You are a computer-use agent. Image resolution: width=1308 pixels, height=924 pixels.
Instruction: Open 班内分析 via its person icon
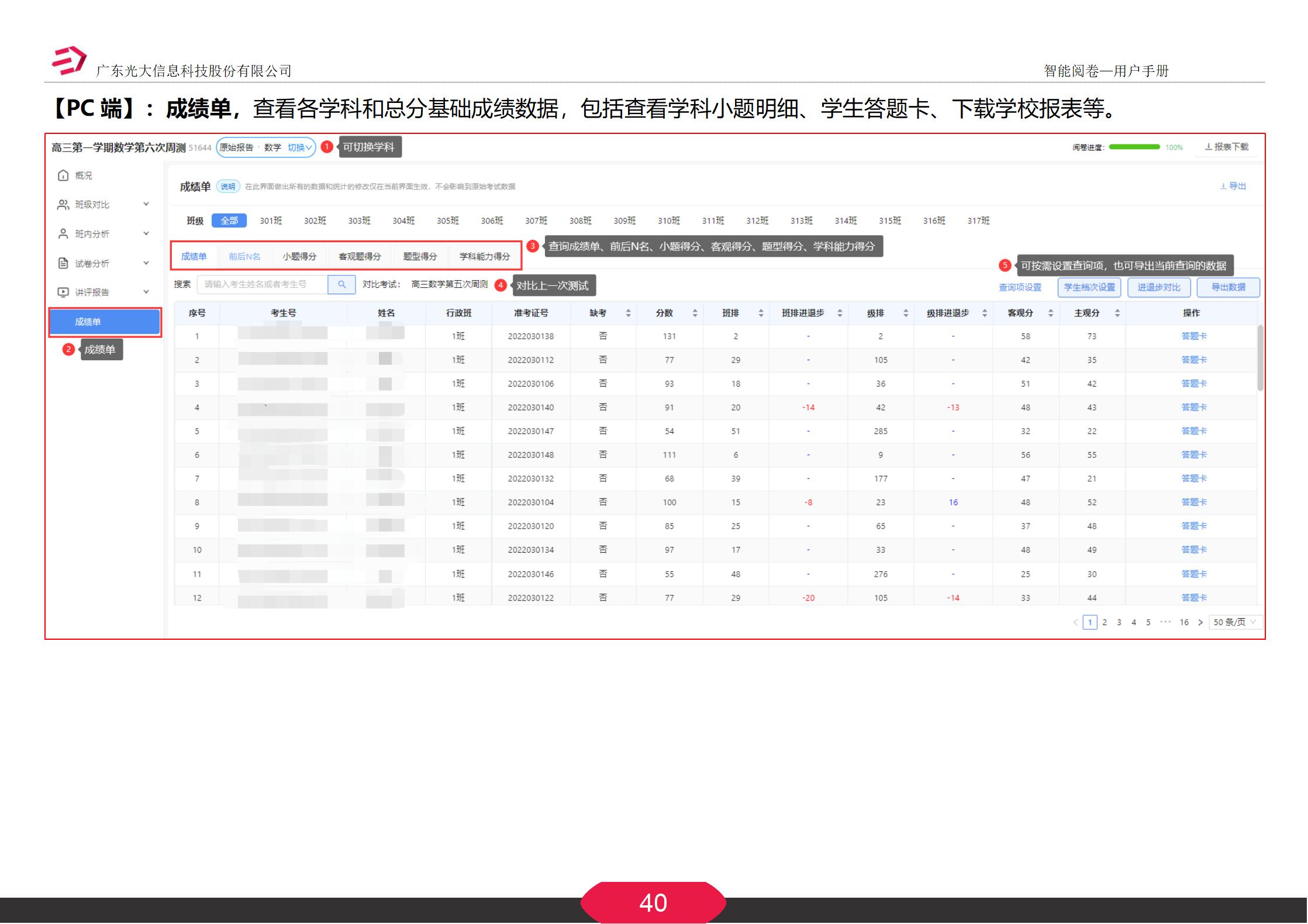[63, 233]
